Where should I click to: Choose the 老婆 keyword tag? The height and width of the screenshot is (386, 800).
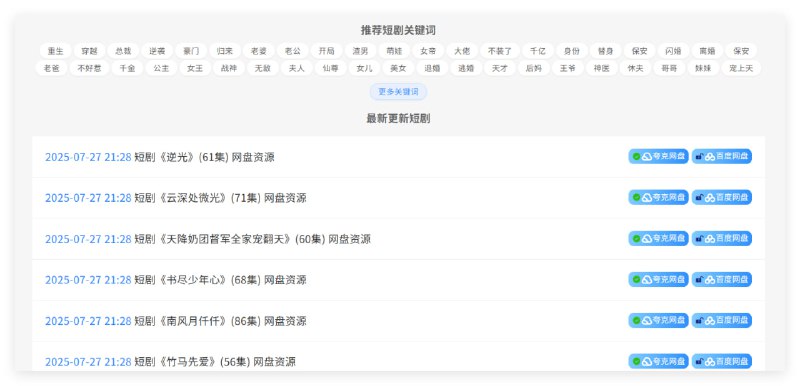259,51
